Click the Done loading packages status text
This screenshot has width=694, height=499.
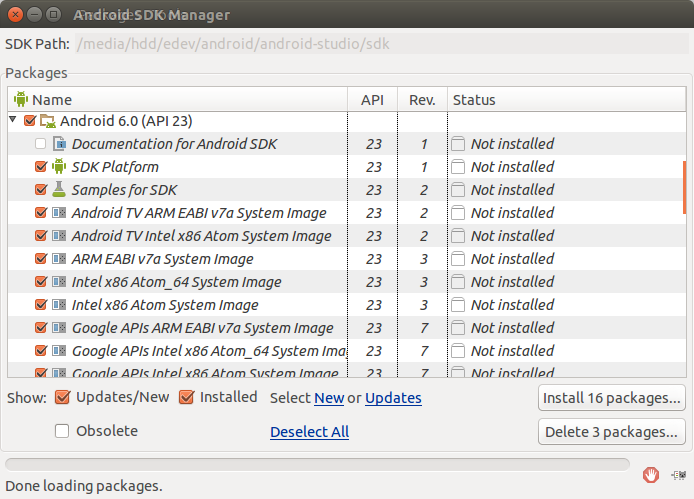[x=84, y=486]
